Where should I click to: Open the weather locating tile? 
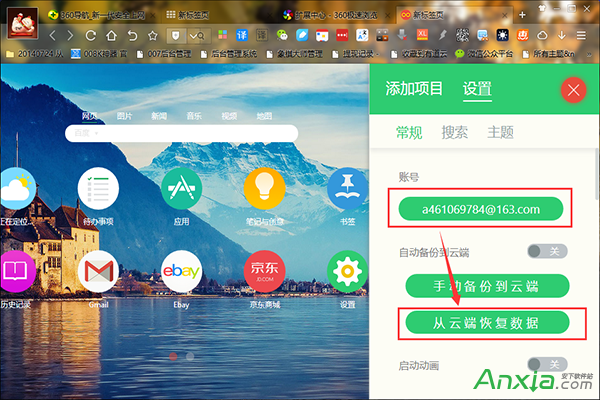pos(16,188)
